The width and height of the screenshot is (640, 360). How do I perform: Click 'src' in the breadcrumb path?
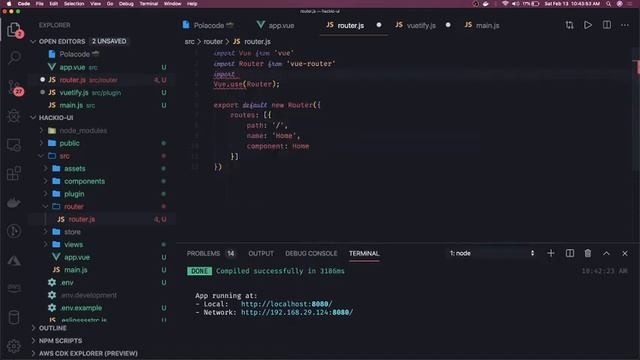click(x=189, y=42)
